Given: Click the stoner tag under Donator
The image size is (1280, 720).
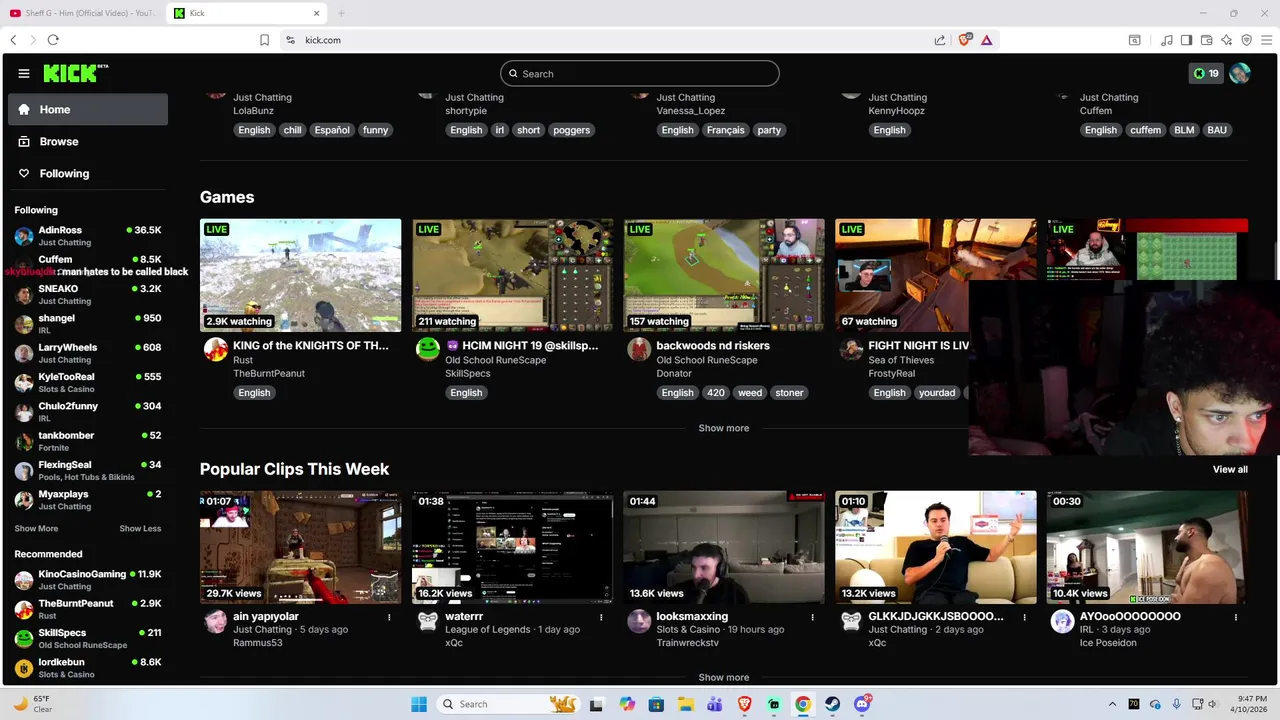Looking at the screenshot, I should pyautogui.click(x=789, y=393).
